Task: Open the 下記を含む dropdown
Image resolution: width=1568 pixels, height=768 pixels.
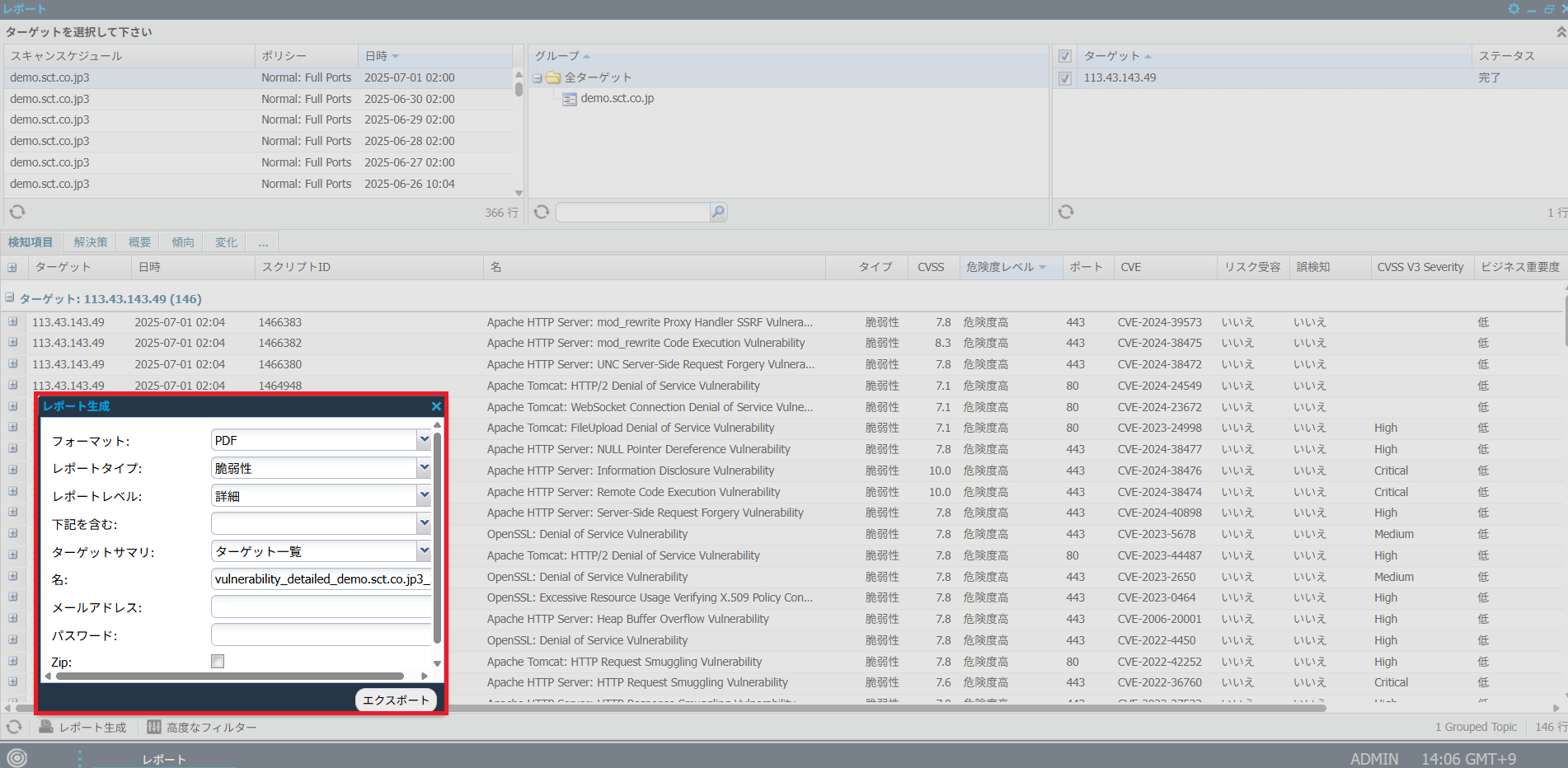Action: pyautogui.click(x=424, y=523)
